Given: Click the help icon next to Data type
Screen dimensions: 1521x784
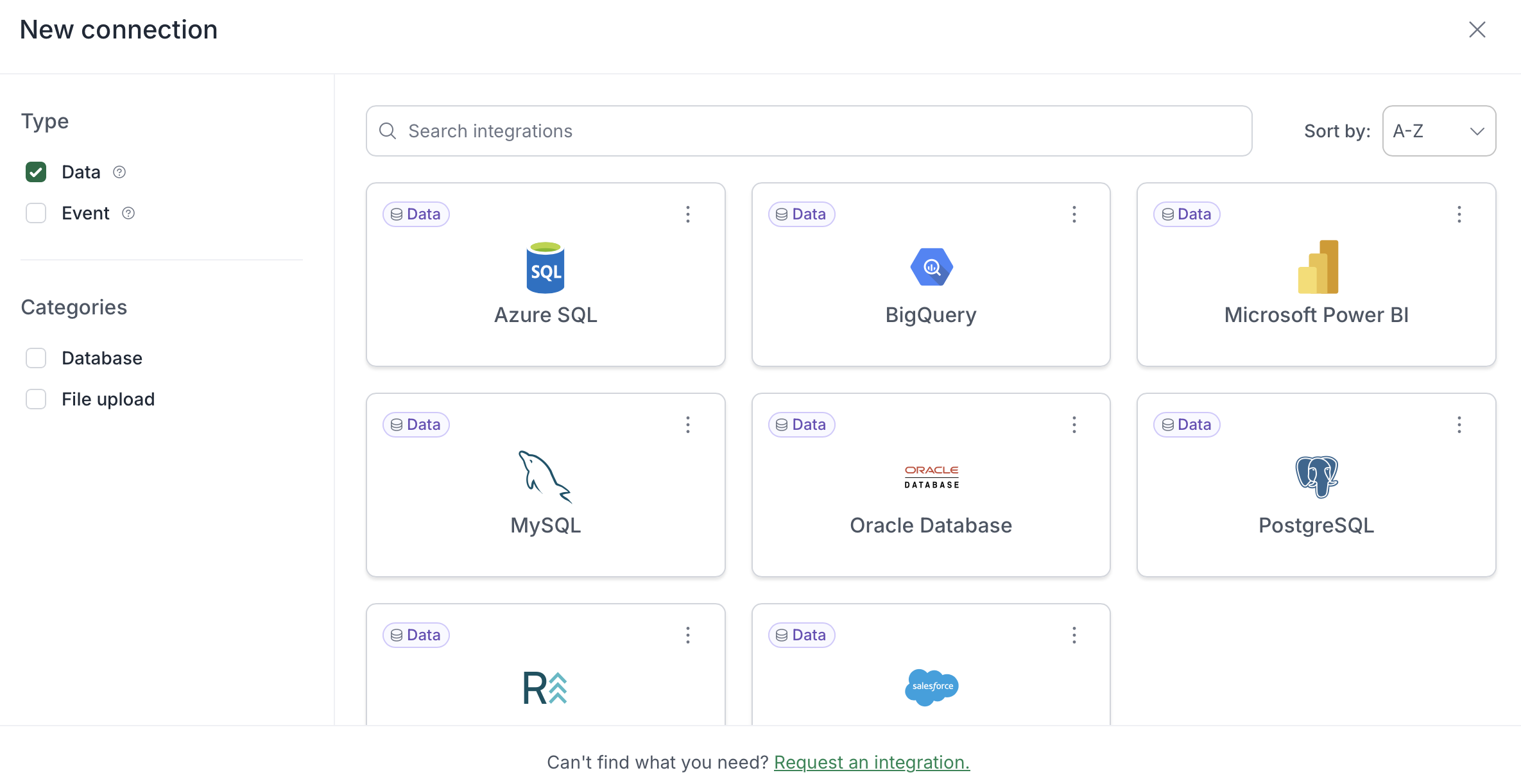Looking at the screenshot, I should click(x=119, y=172).
